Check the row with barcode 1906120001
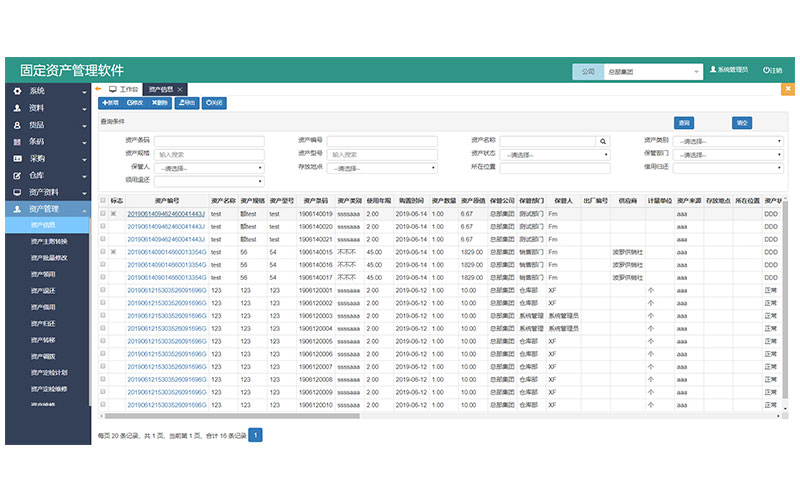Image resolution: width=800 pixels, height=490 pixels. point(103,290)
